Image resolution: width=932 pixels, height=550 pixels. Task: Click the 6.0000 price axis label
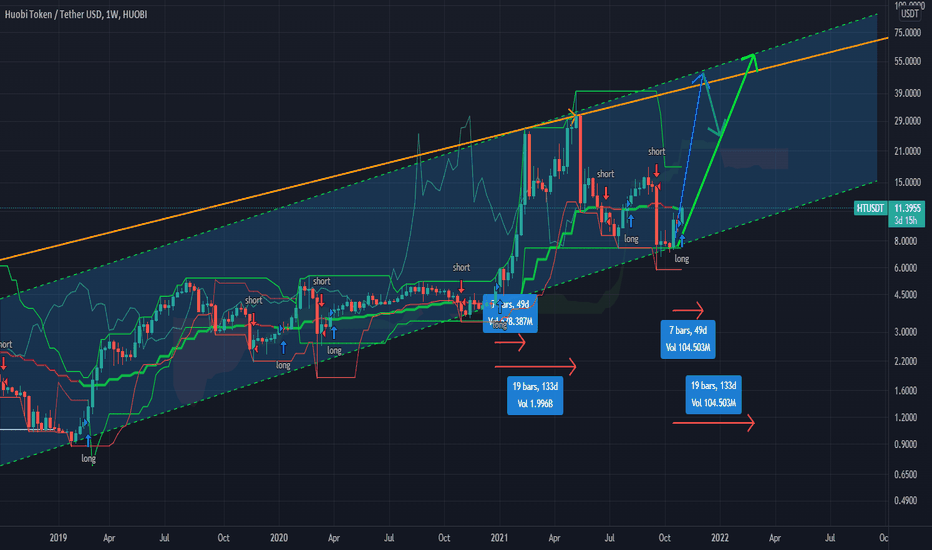905,268
